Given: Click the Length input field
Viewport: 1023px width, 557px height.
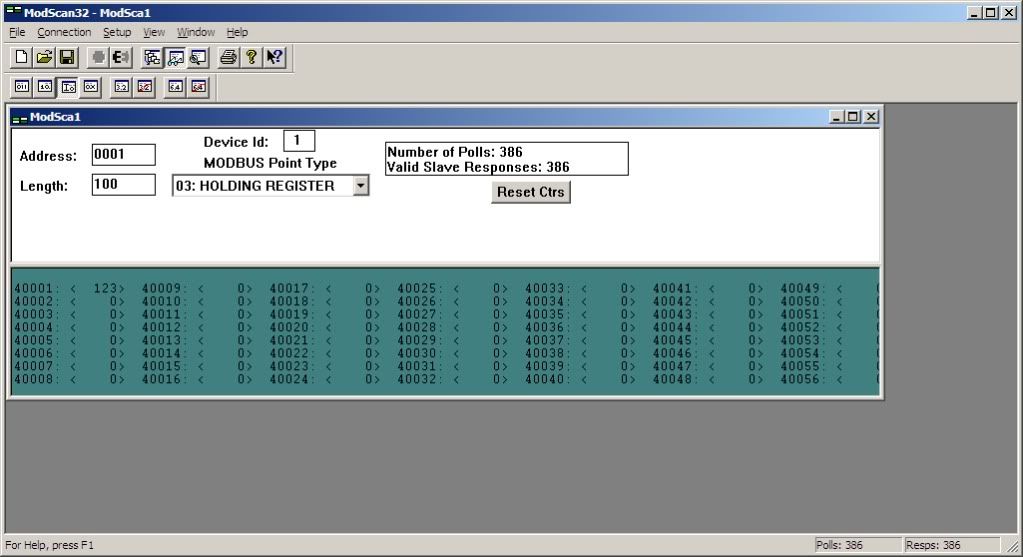Looking at the screenshot, I should point(123,185).
